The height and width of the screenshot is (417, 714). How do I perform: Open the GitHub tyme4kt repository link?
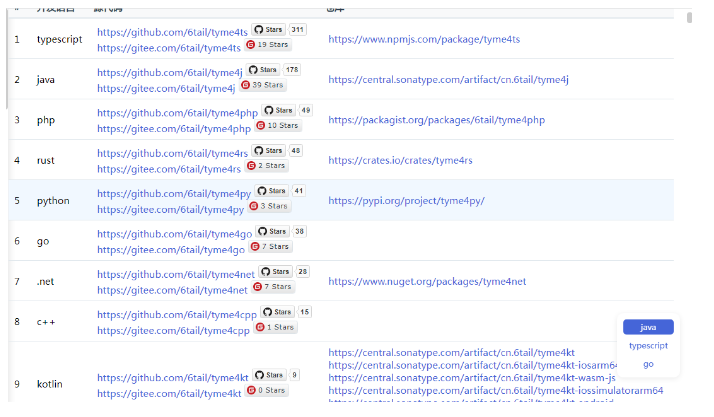(x=173, y=378)
